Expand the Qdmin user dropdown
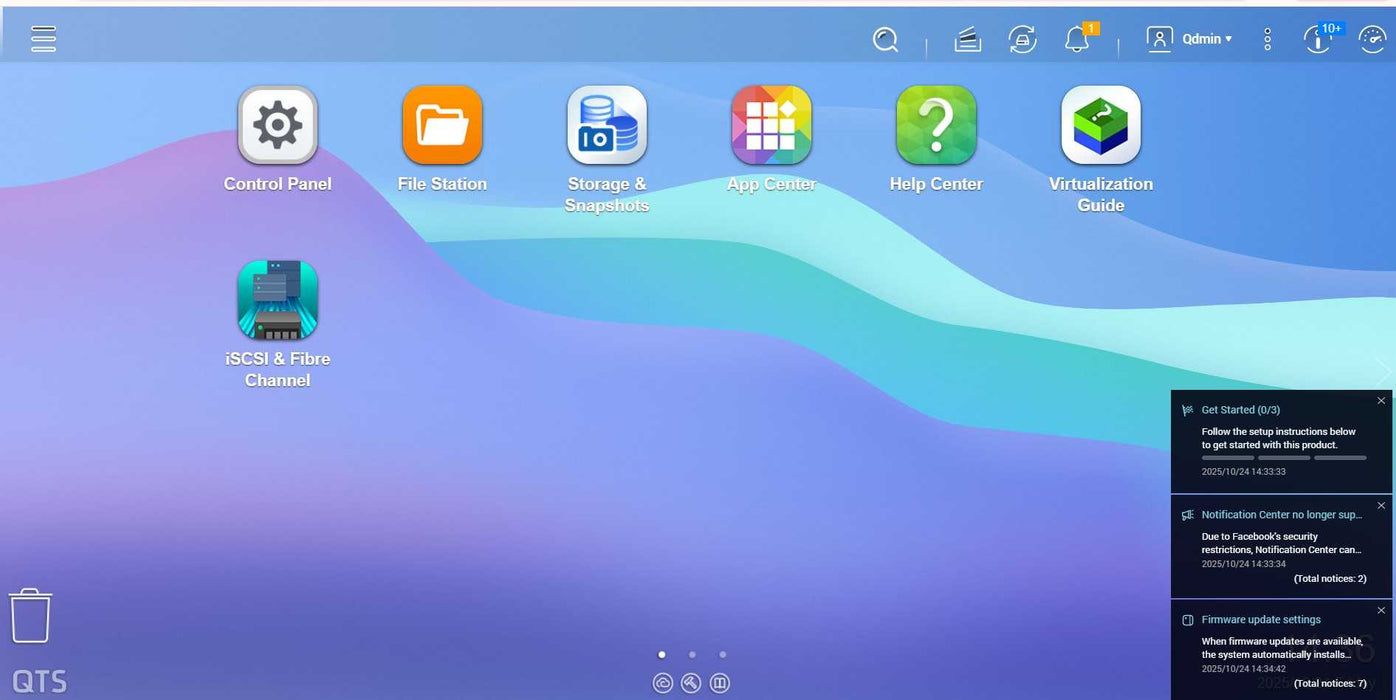The image size is (1396, 700). 1190,39
